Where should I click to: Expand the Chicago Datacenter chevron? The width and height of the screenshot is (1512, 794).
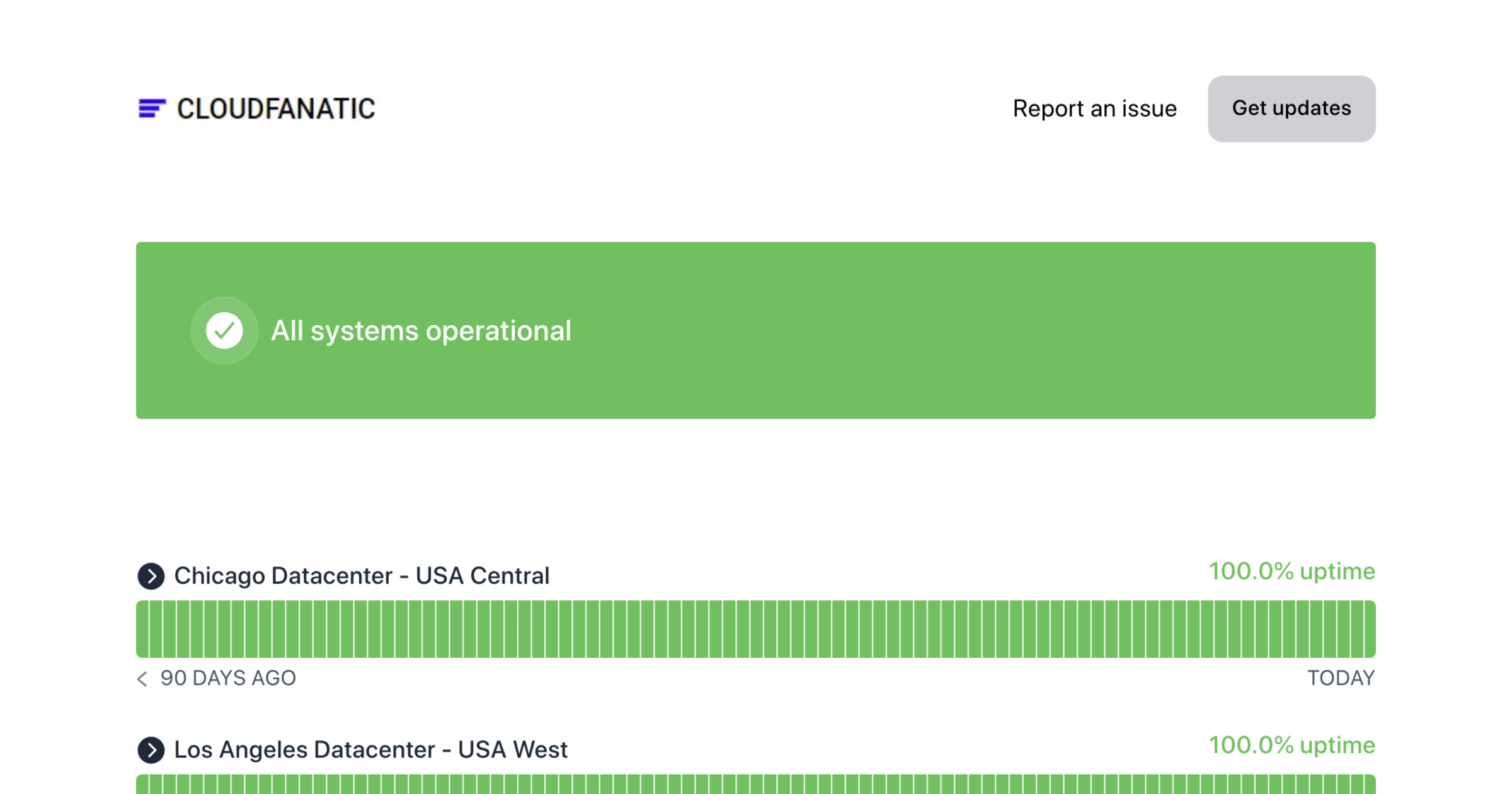point(151,576)
